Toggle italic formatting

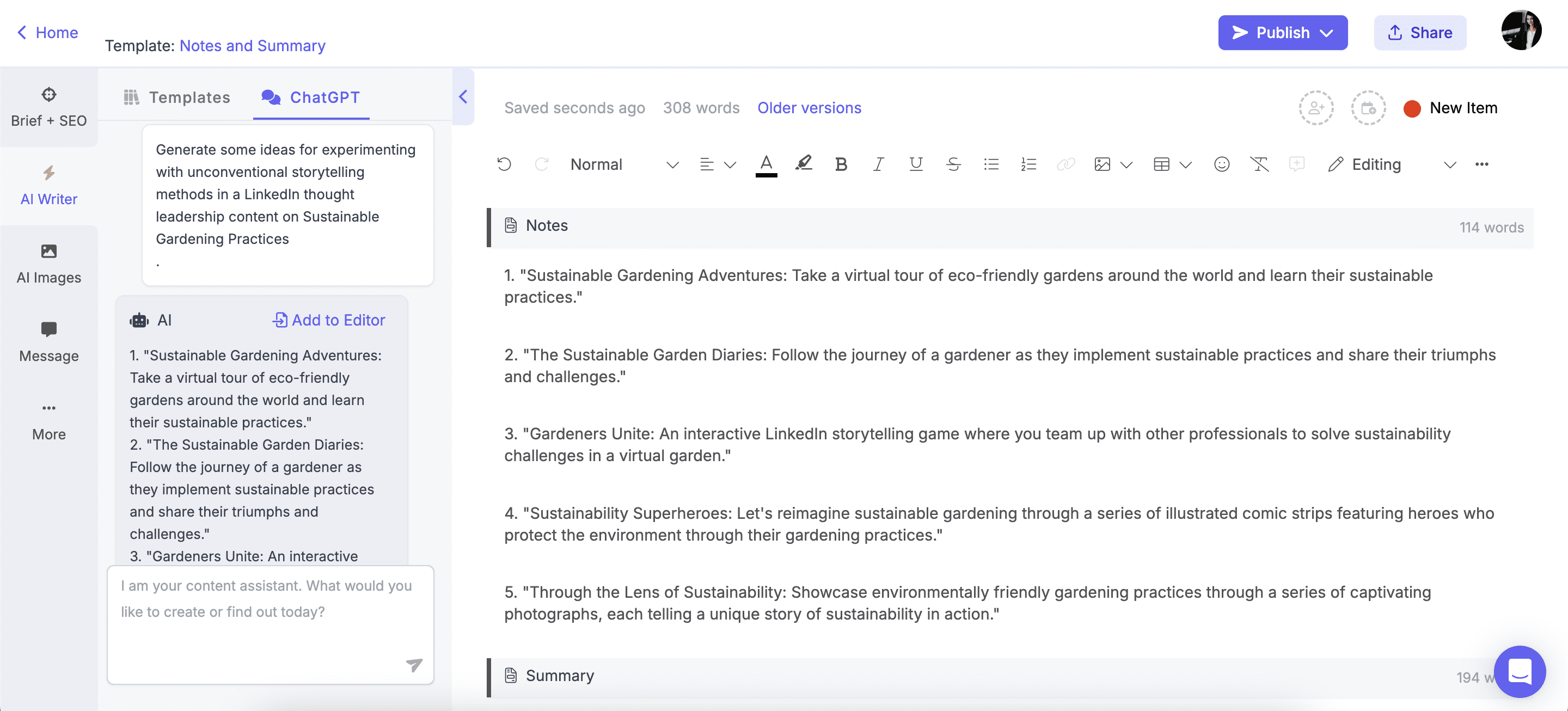click(878, 164)
